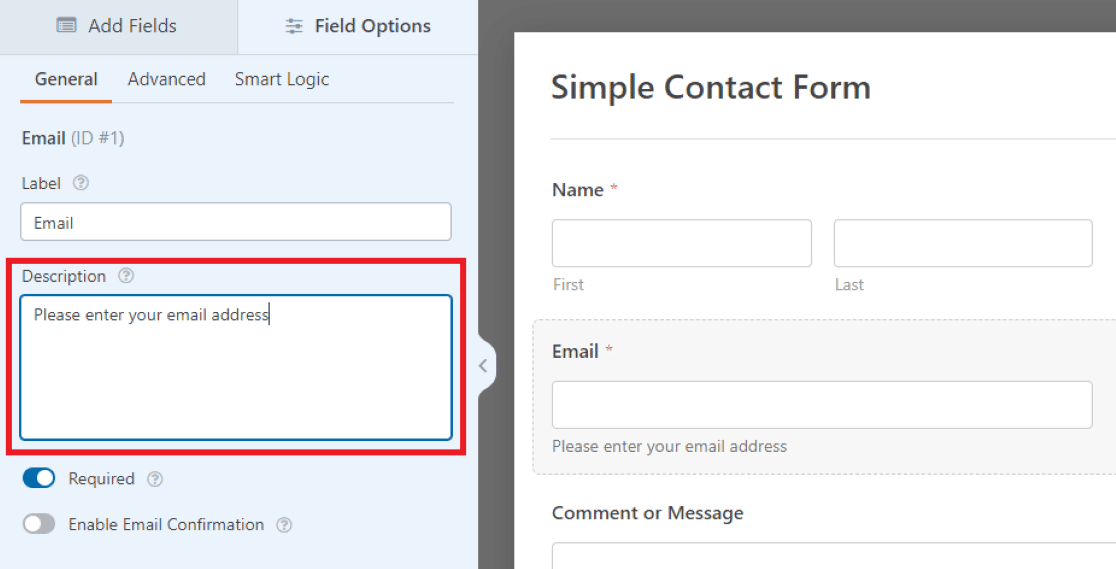Select the General tab
The image size is (1116, 569).
[x=66, y=79]
